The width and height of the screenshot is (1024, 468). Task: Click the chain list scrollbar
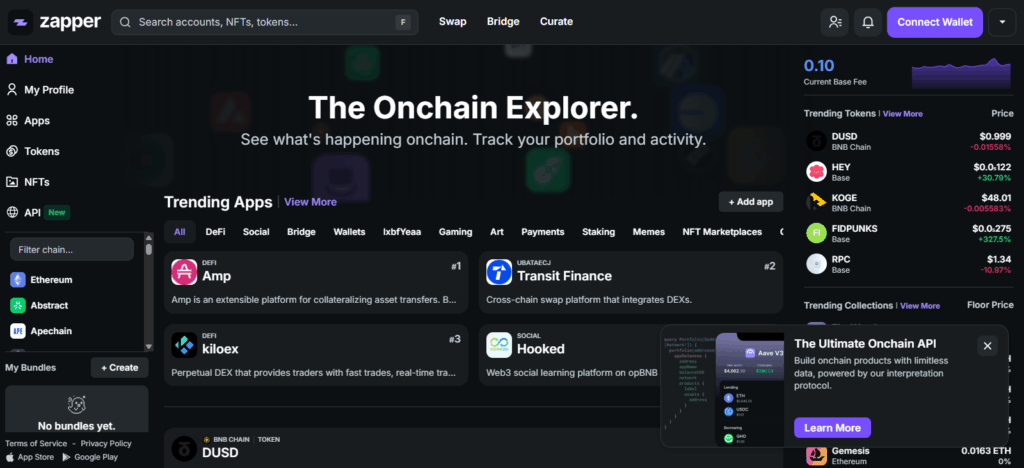149,250
